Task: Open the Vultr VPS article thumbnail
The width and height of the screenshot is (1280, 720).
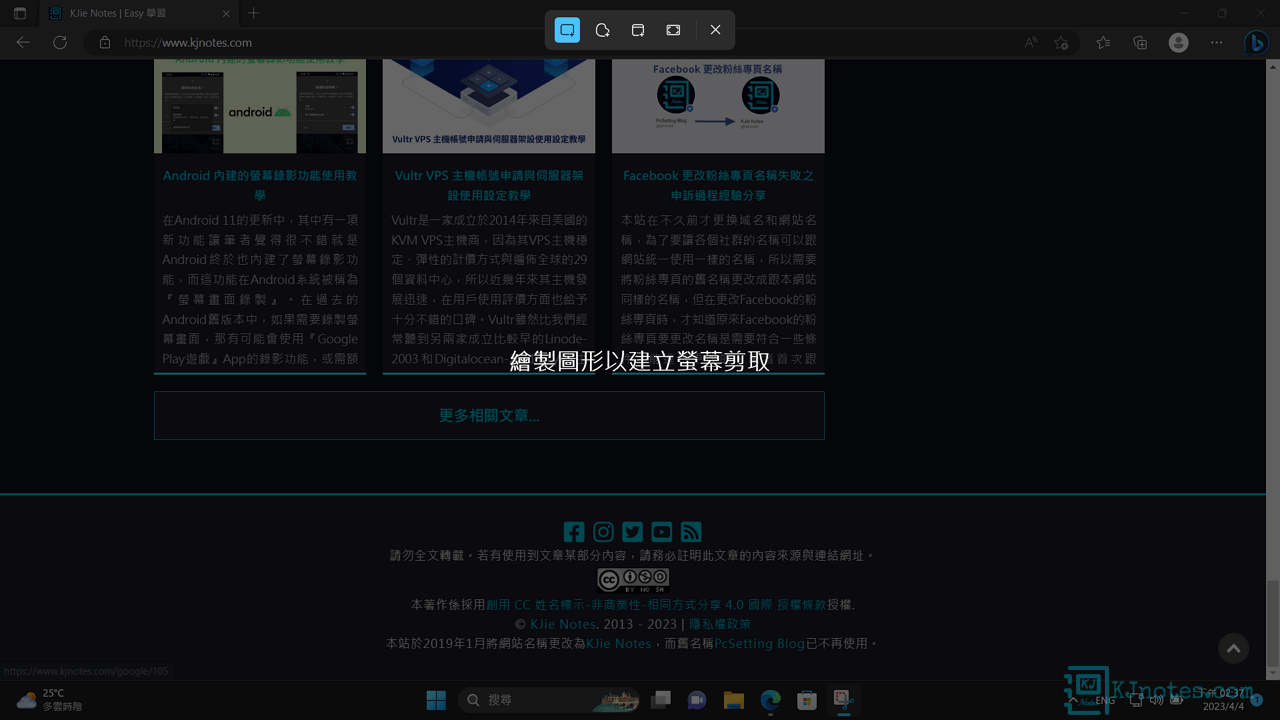Action: click(x=489, y=106)
